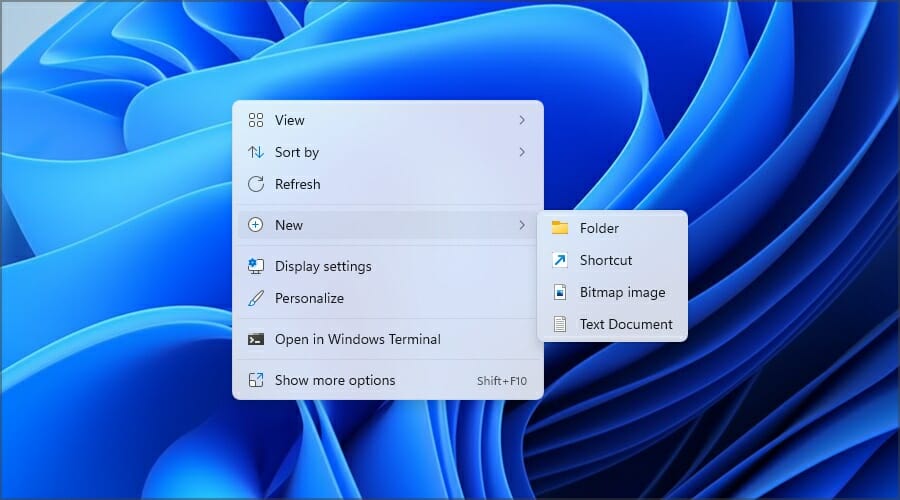Screen dimensions: 900x500
Task: Click the Show more options icon
Action: (x=255, y=380)
